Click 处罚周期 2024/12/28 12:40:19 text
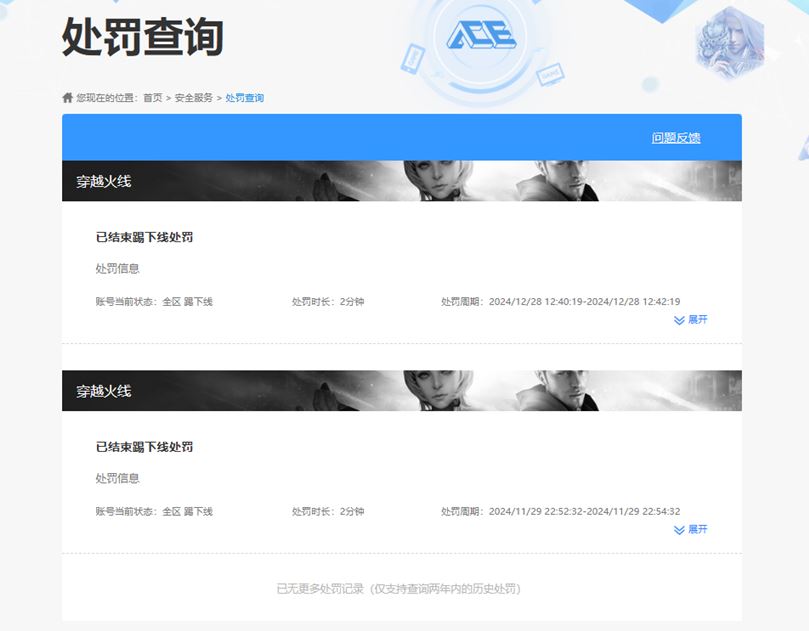809x631 pixels. pyautogui.click(x=561, y=301)
